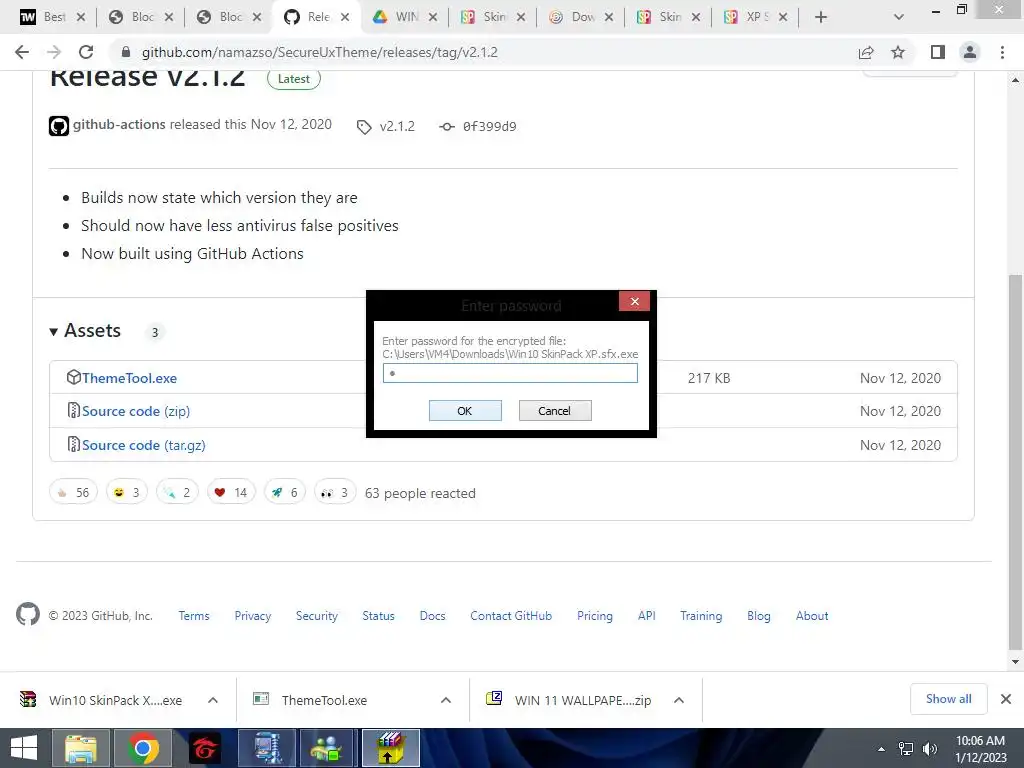Close the downloads bar
Viewport: 1024px width, 768px height.
1006,699
